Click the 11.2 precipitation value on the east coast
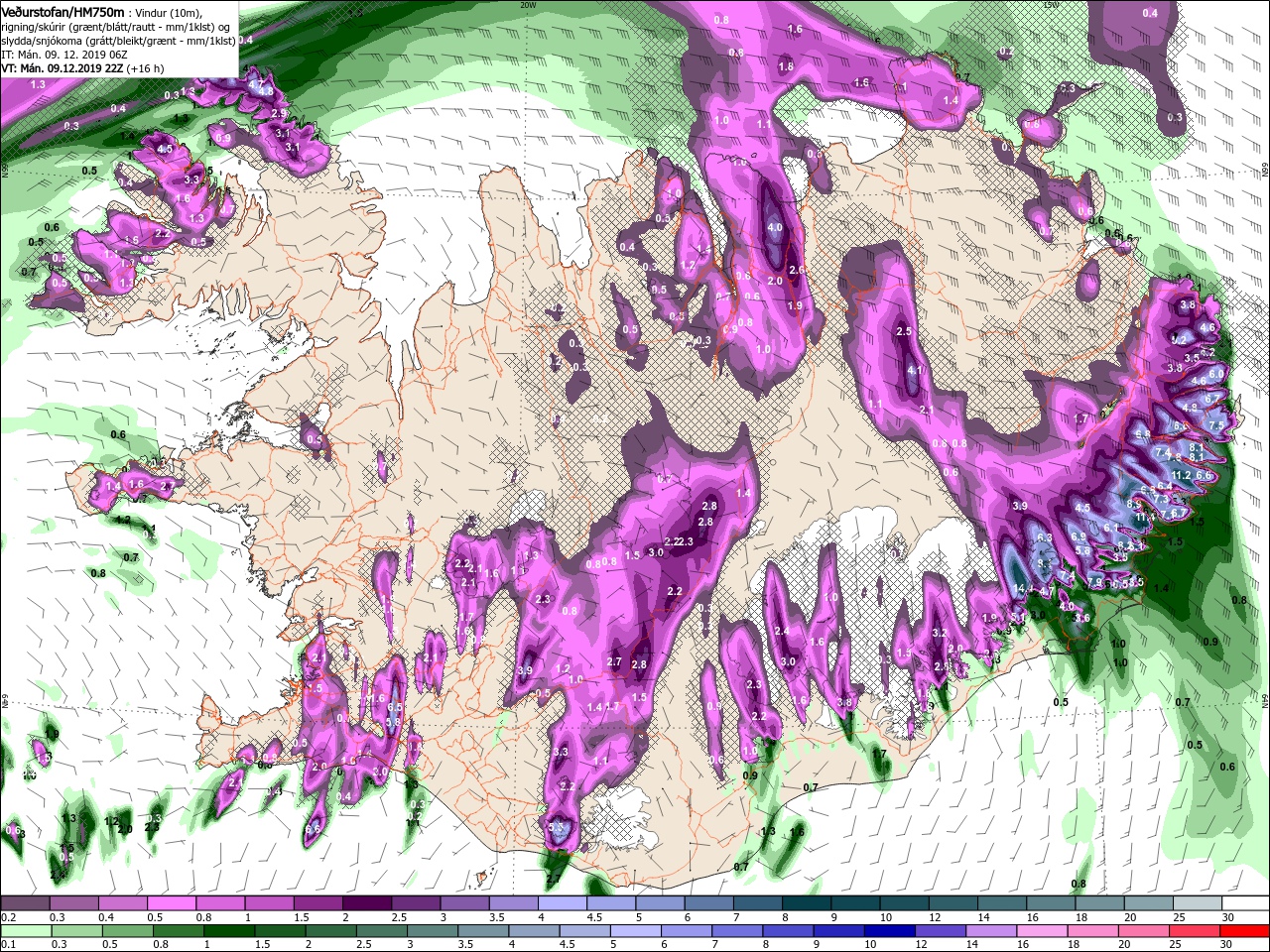This screenshot has height=952, width=1270. pos(1181,475)
